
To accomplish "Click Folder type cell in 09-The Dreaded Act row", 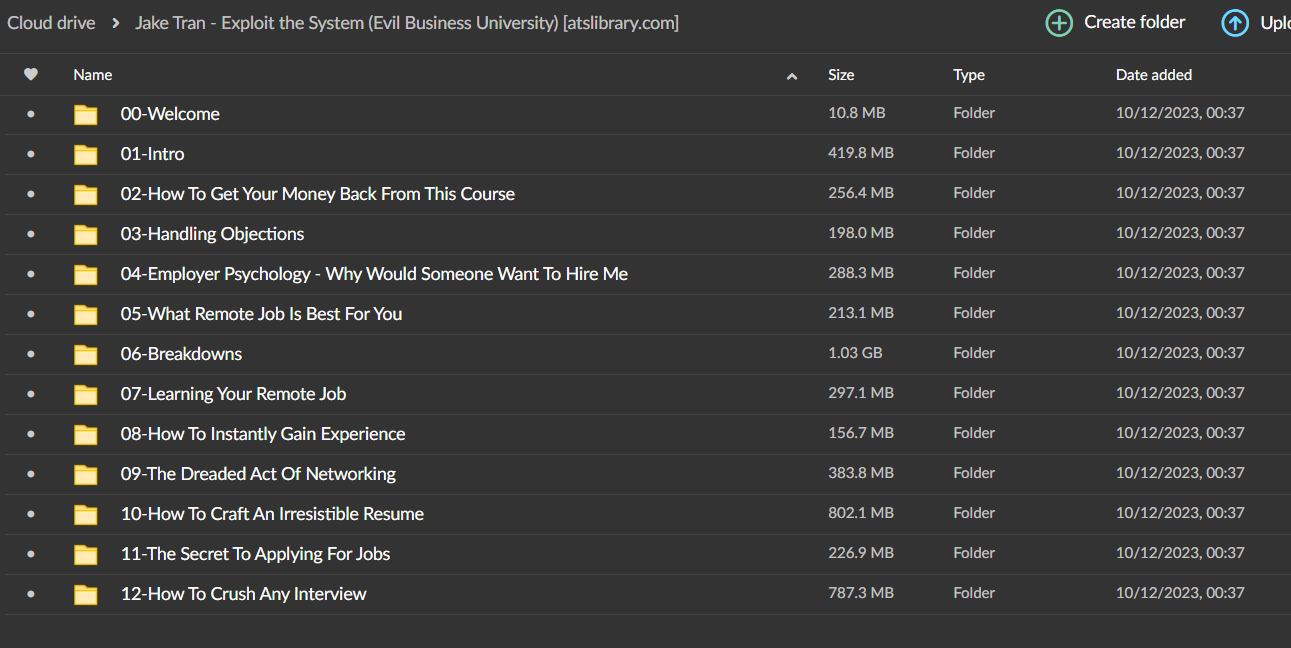I will (x=974, y=473).
